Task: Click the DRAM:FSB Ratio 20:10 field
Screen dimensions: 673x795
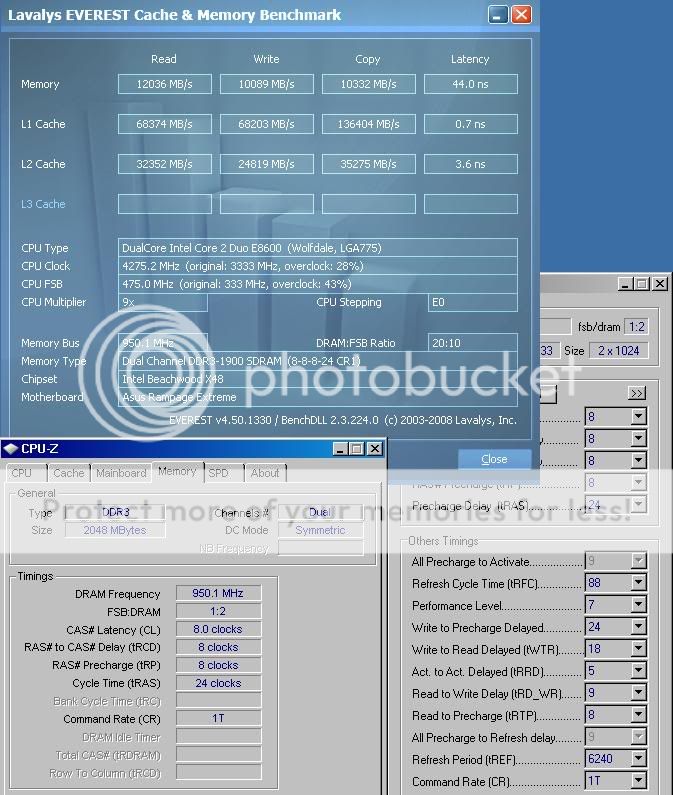Action: [473, 343]
